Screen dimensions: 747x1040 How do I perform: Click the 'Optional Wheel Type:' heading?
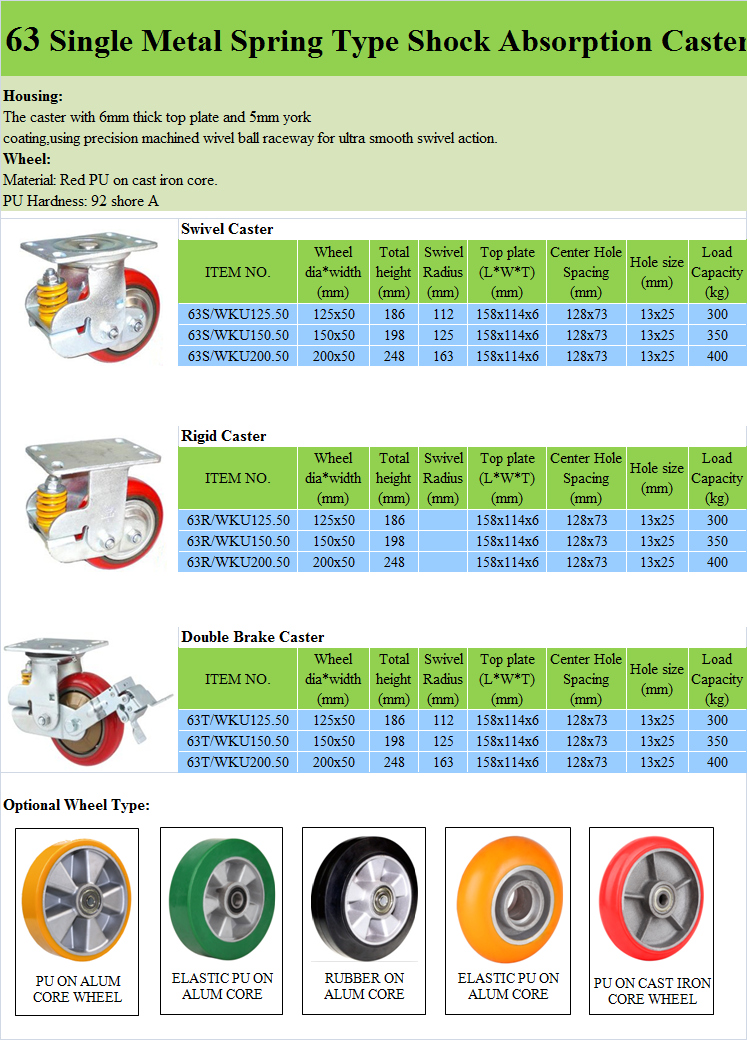click(76, 805)
